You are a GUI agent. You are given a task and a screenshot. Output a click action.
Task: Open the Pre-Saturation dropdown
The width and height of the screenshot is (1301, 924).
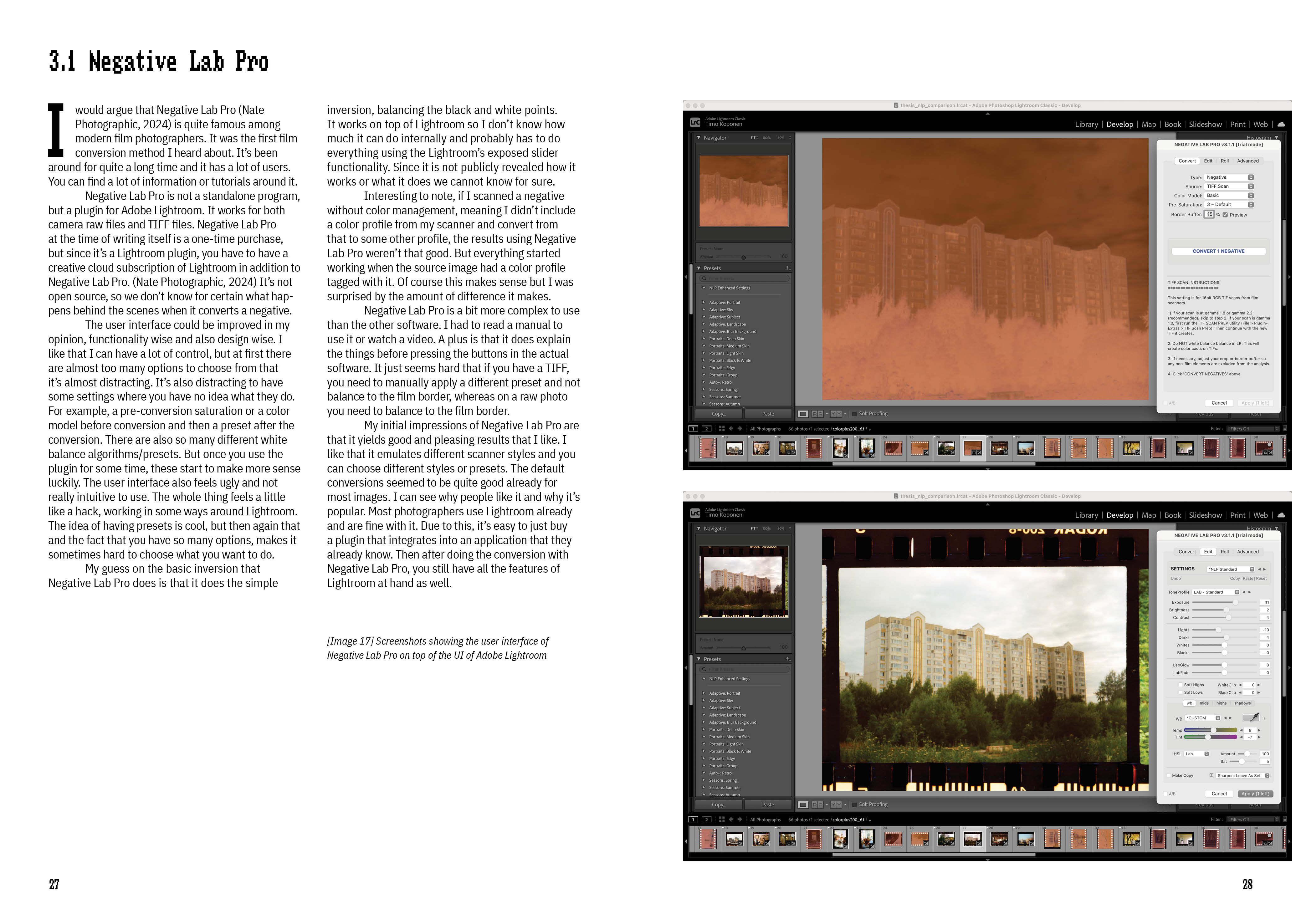[1229, 204]
